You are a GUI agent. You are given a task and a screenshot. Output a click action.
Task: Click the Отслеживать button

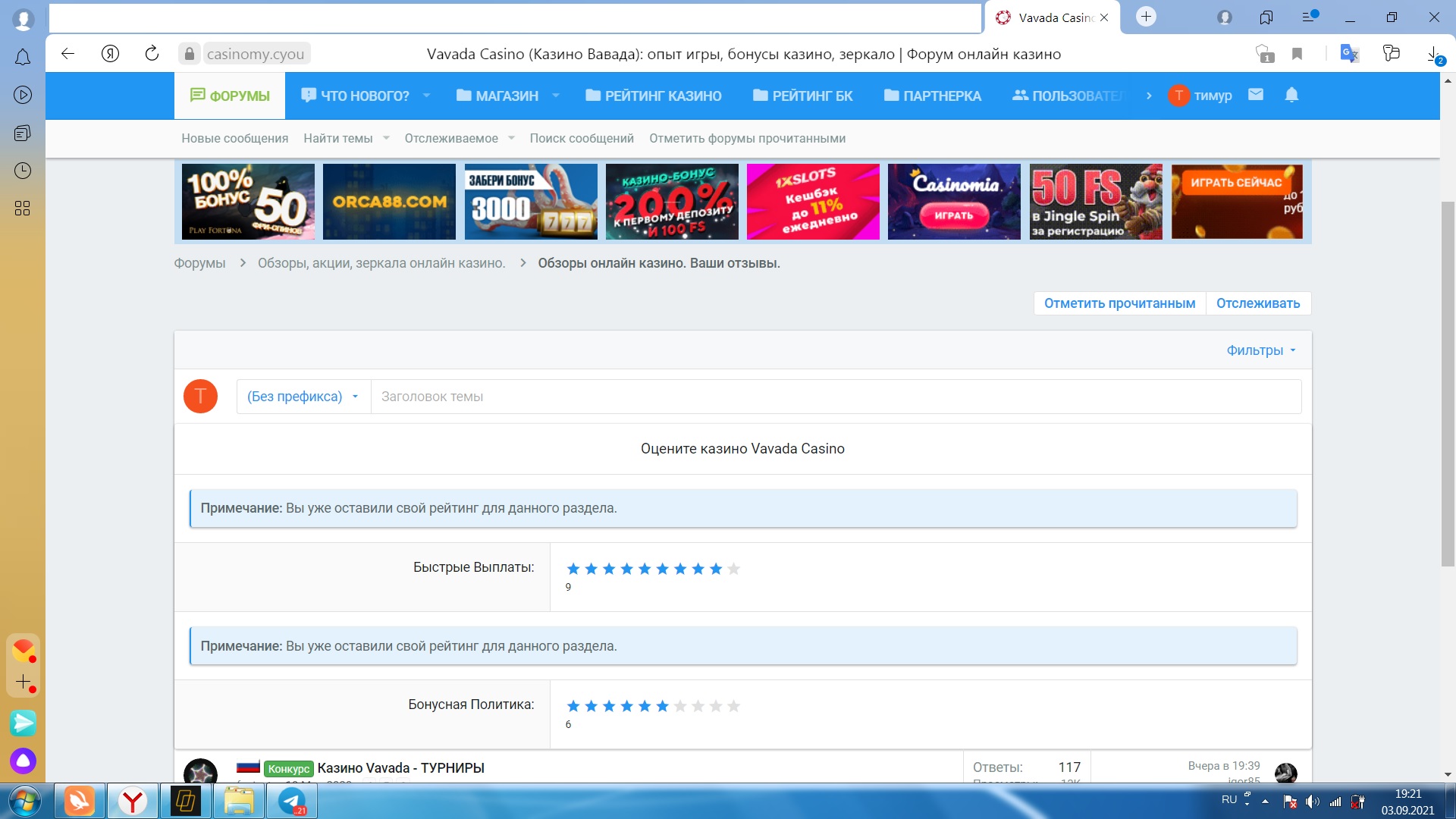[x=1258, y=303]
